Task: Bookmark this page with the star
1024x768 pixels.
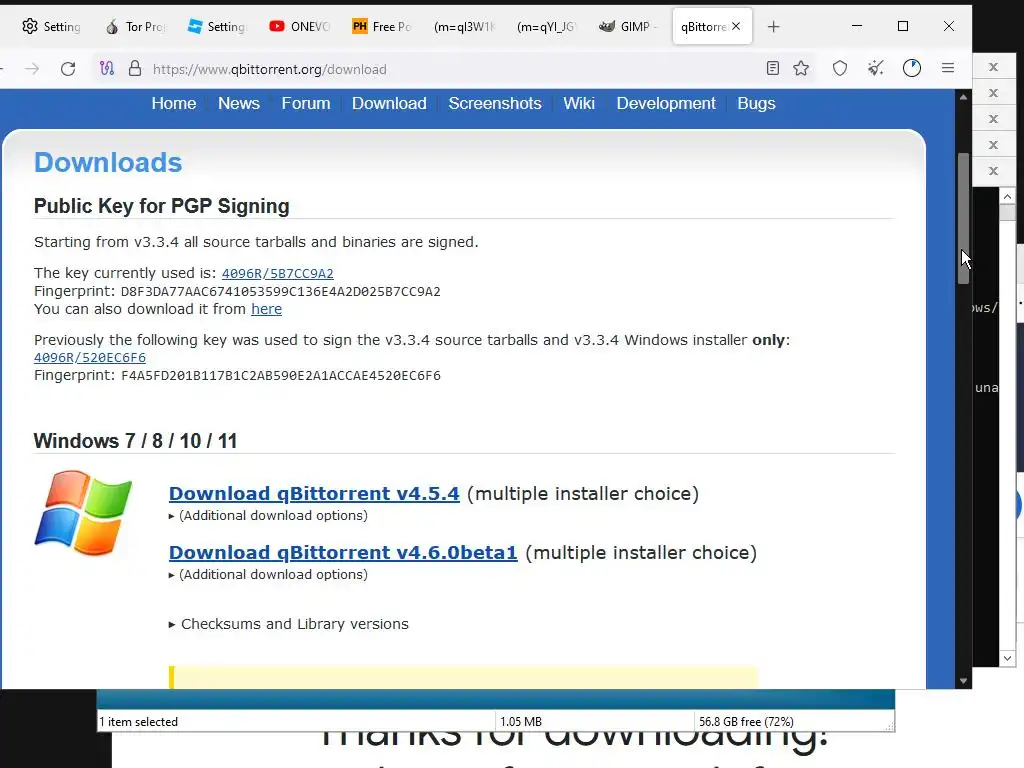Action: (801, 68)
